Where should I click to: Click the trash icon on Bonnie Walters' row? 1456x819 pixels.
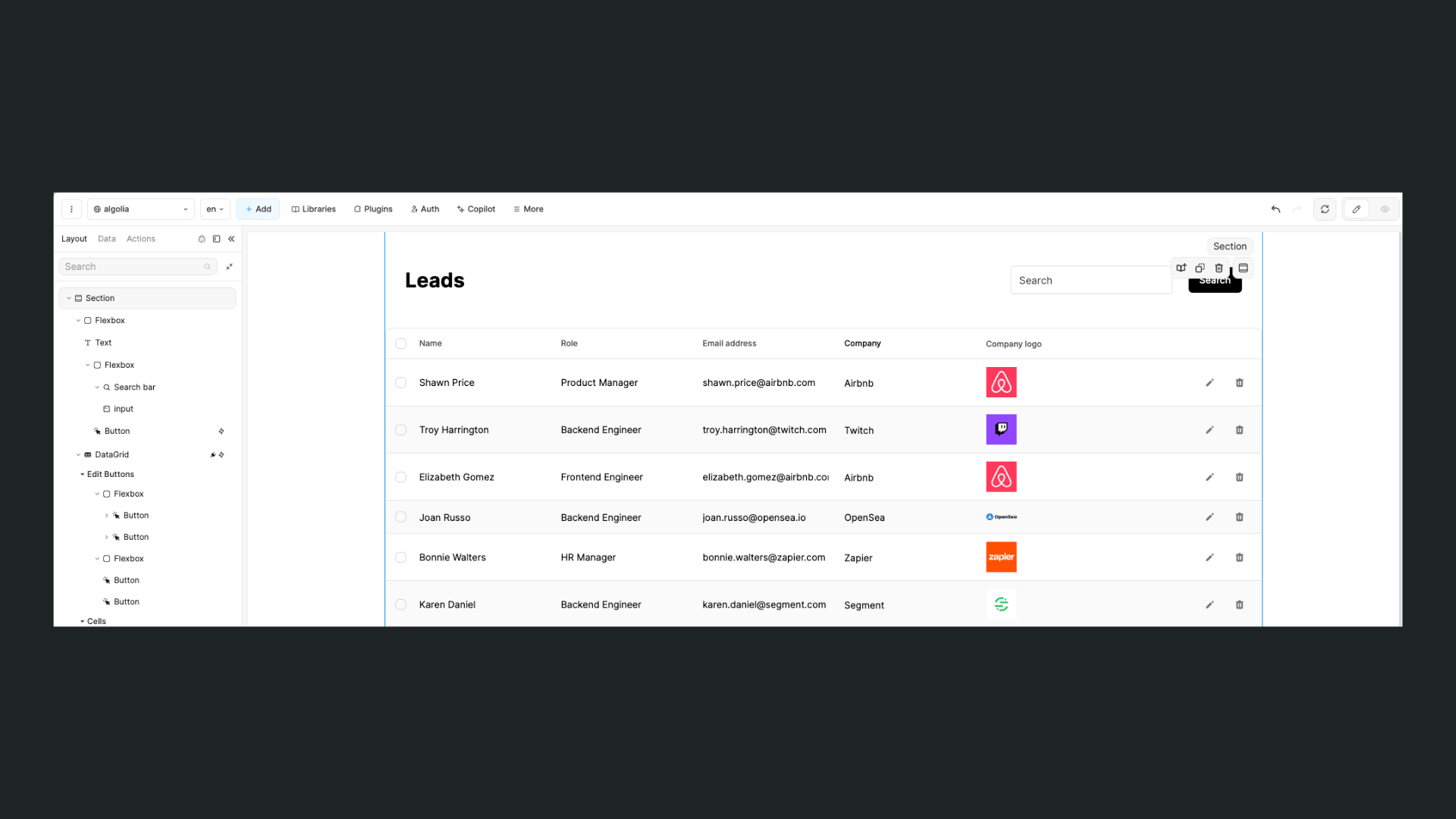[1240, 557]
